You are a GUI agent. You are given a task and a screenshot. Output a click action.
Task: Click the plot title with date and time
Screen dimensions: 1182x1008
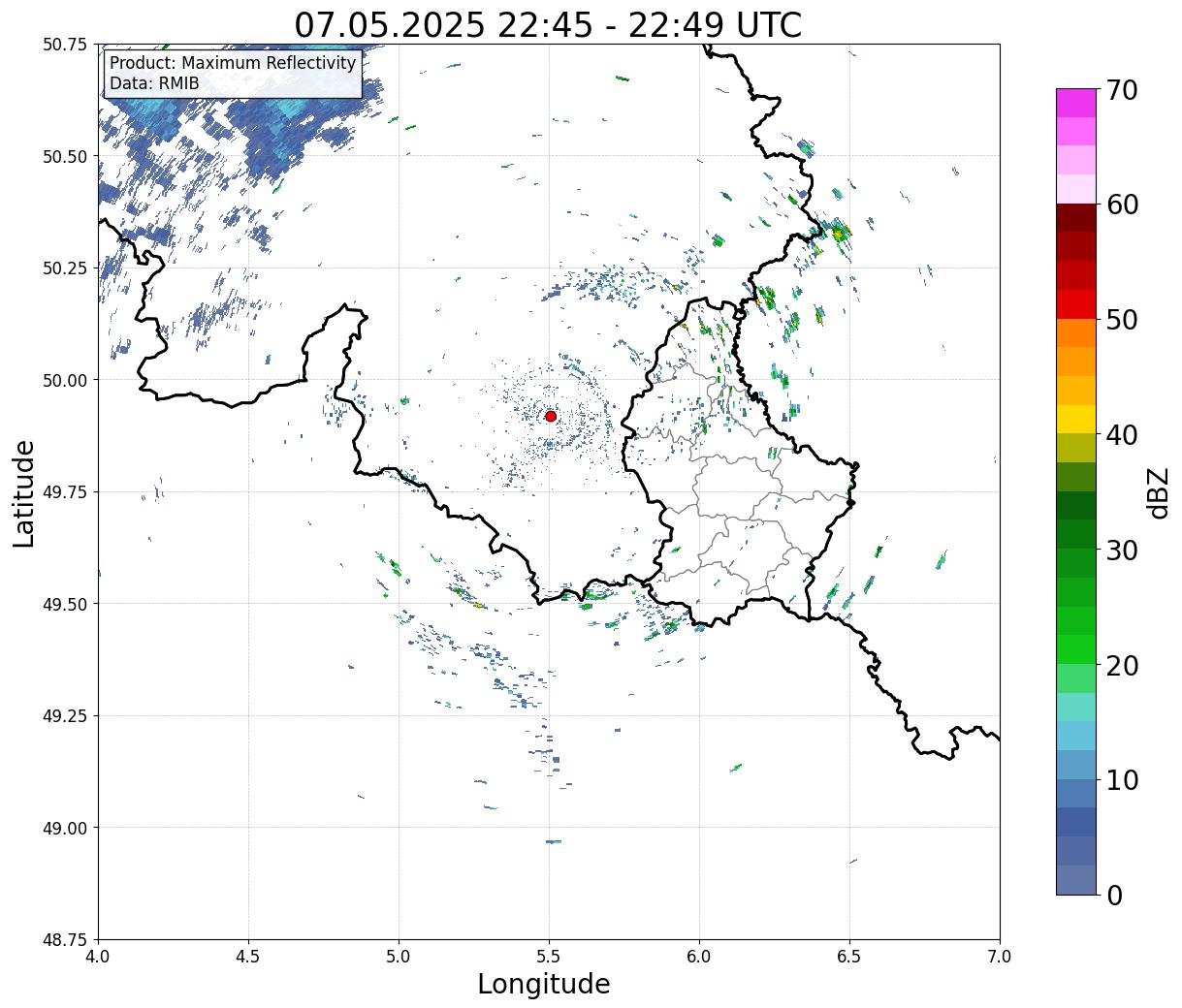(x=548, y=24)
